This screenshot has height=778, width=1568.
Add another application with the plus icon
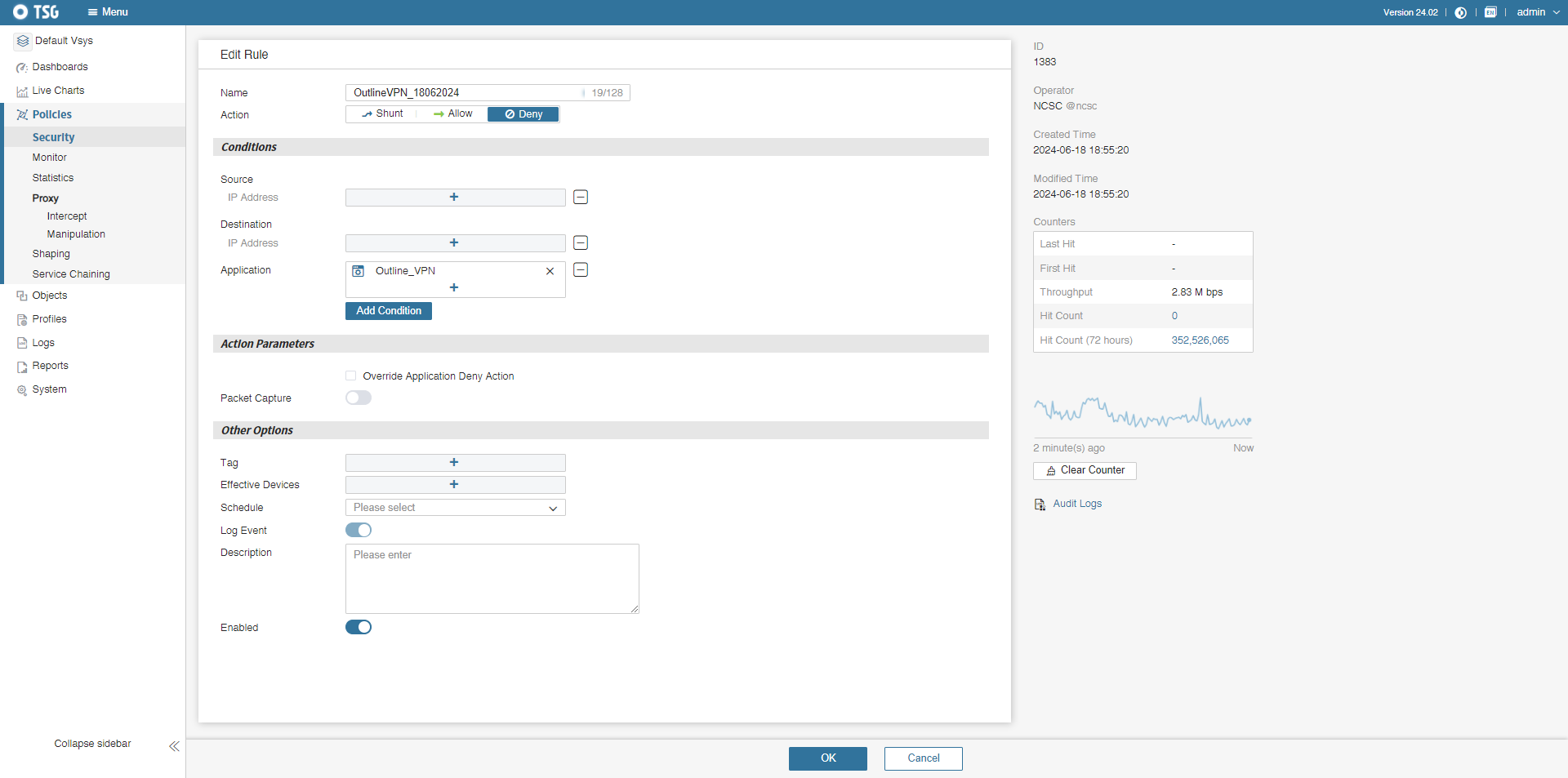[454, 288]
